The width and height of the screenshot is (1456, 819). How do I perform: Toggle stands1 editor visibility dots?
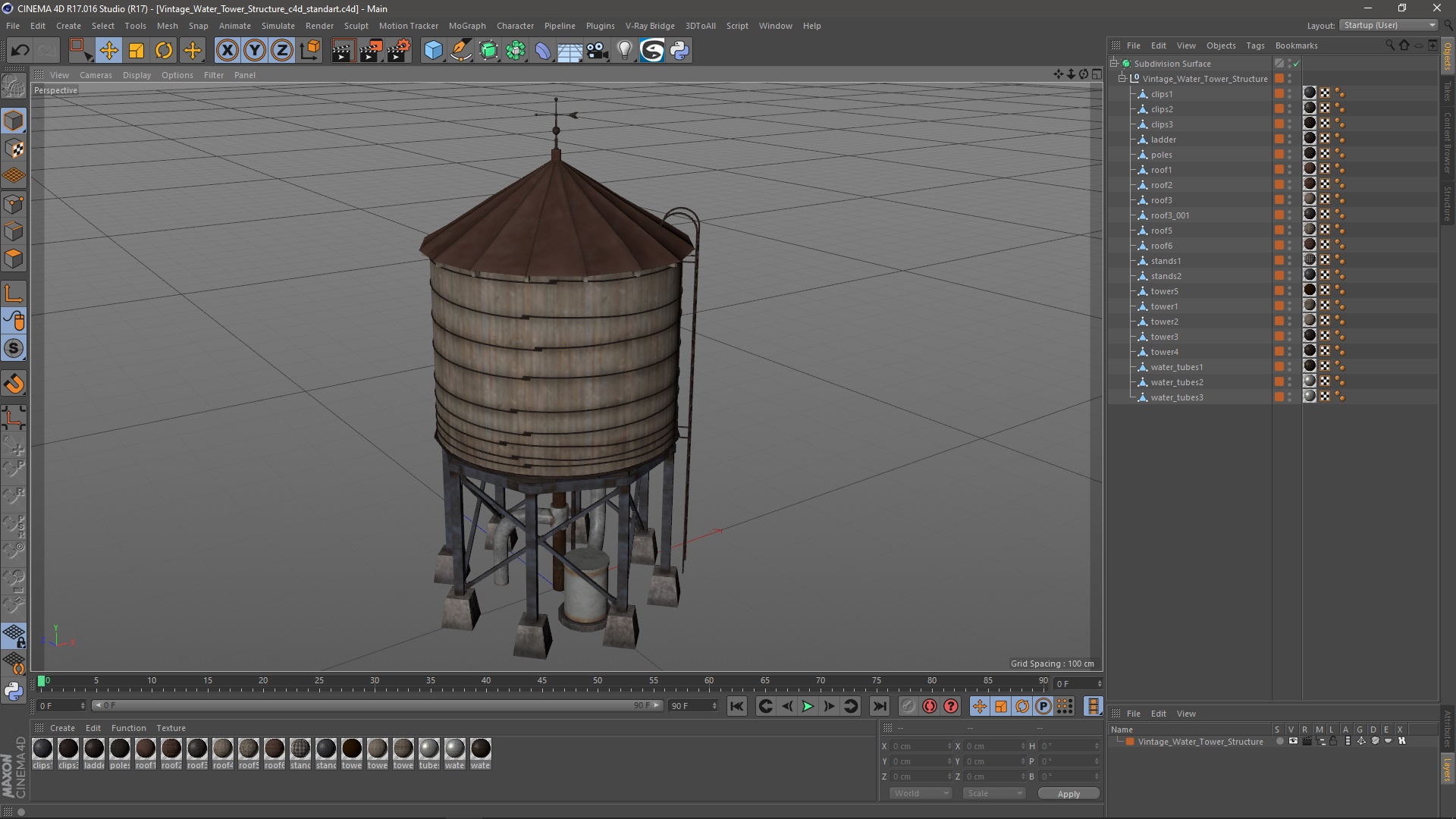pos(1289,261)
